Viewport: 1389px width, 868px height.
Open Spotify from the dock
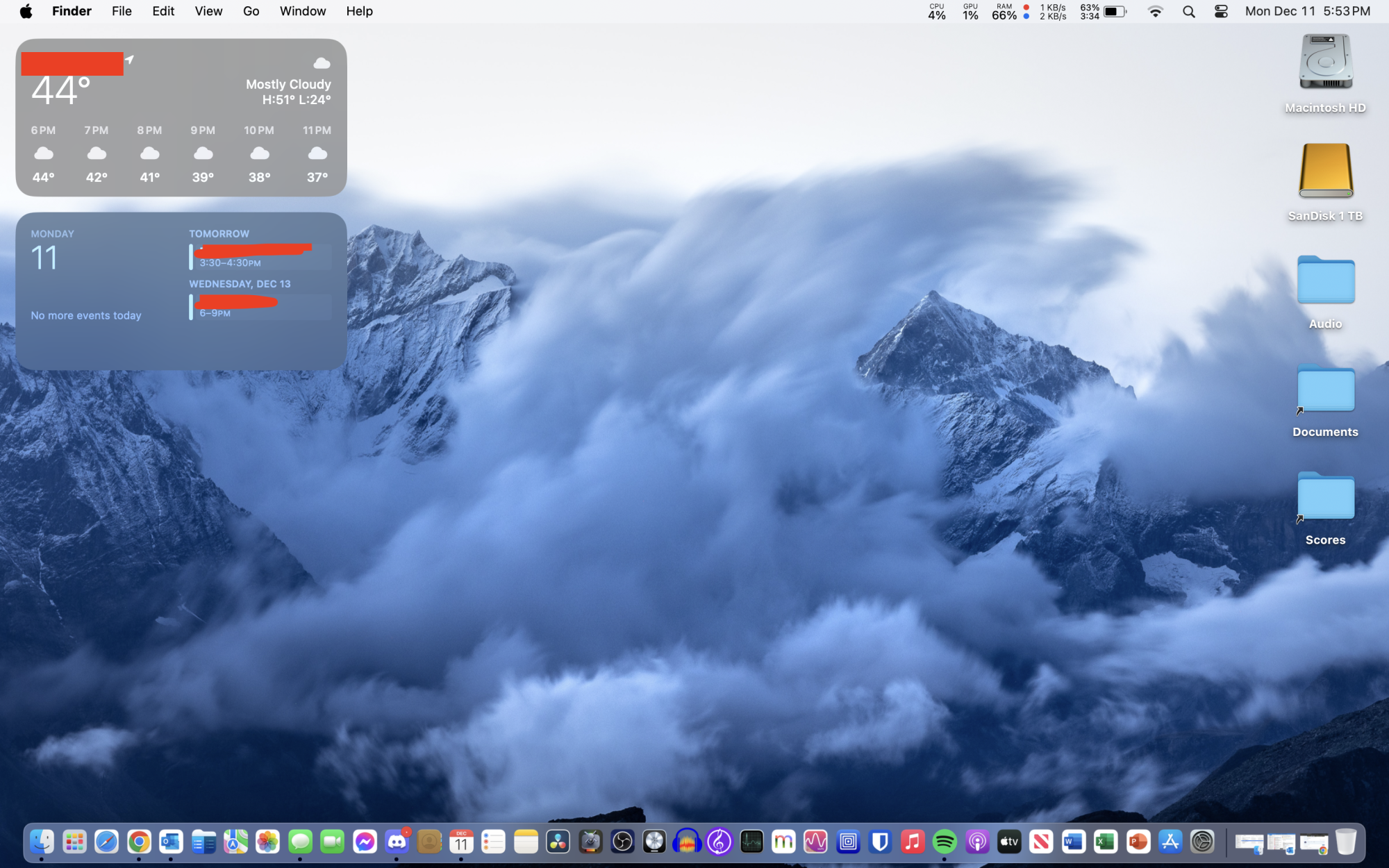[945, 842]
